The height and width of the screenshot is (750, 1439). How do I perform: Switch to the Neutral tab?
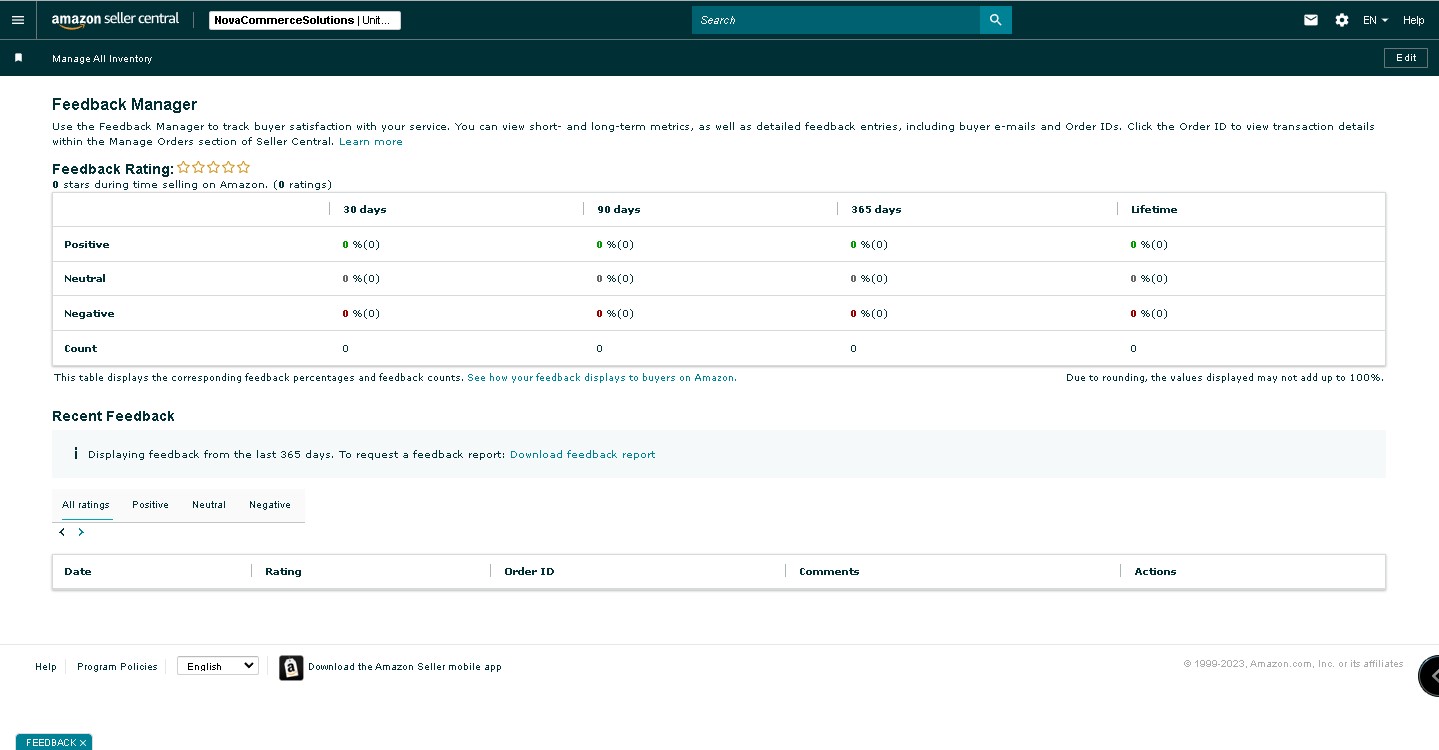click(209, 505)
